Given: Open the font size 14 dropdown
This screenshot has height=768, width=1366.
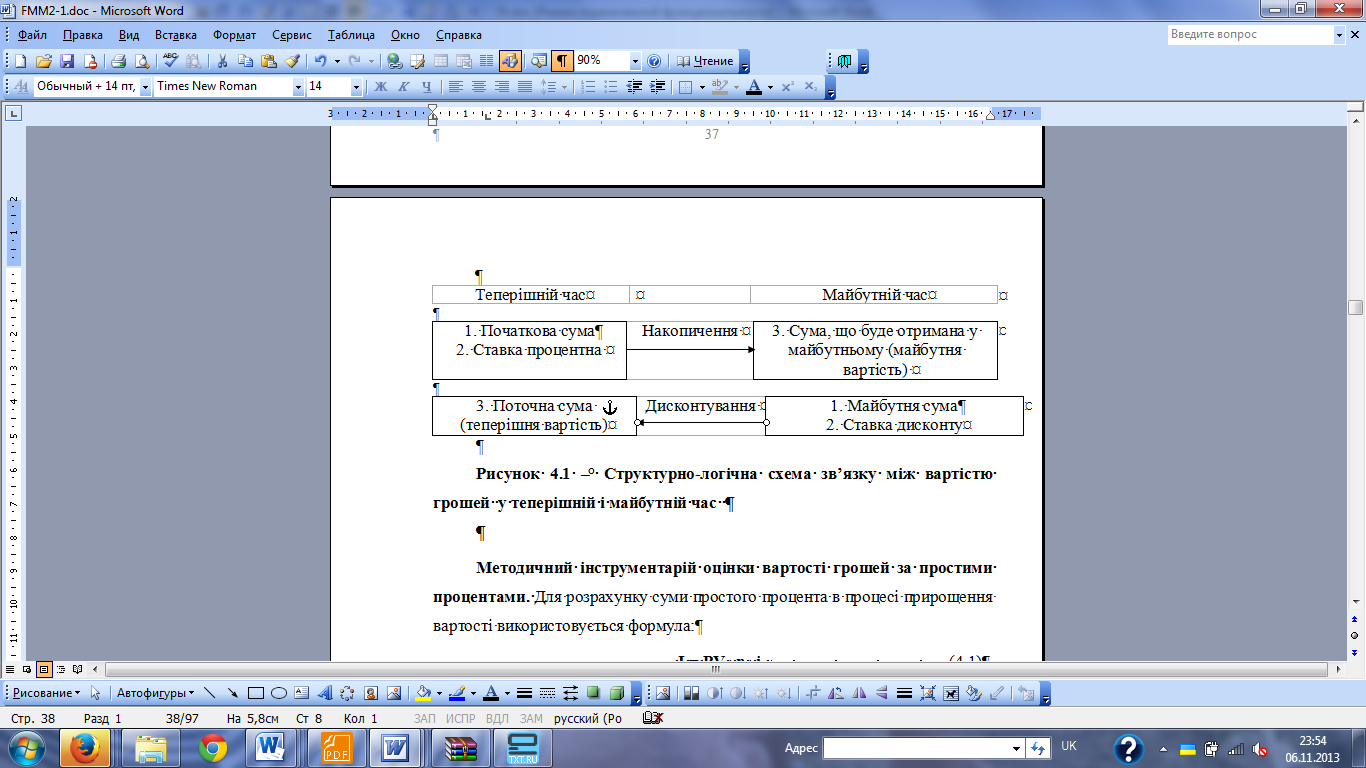Looking at the screenshot, I should (357, 87).
